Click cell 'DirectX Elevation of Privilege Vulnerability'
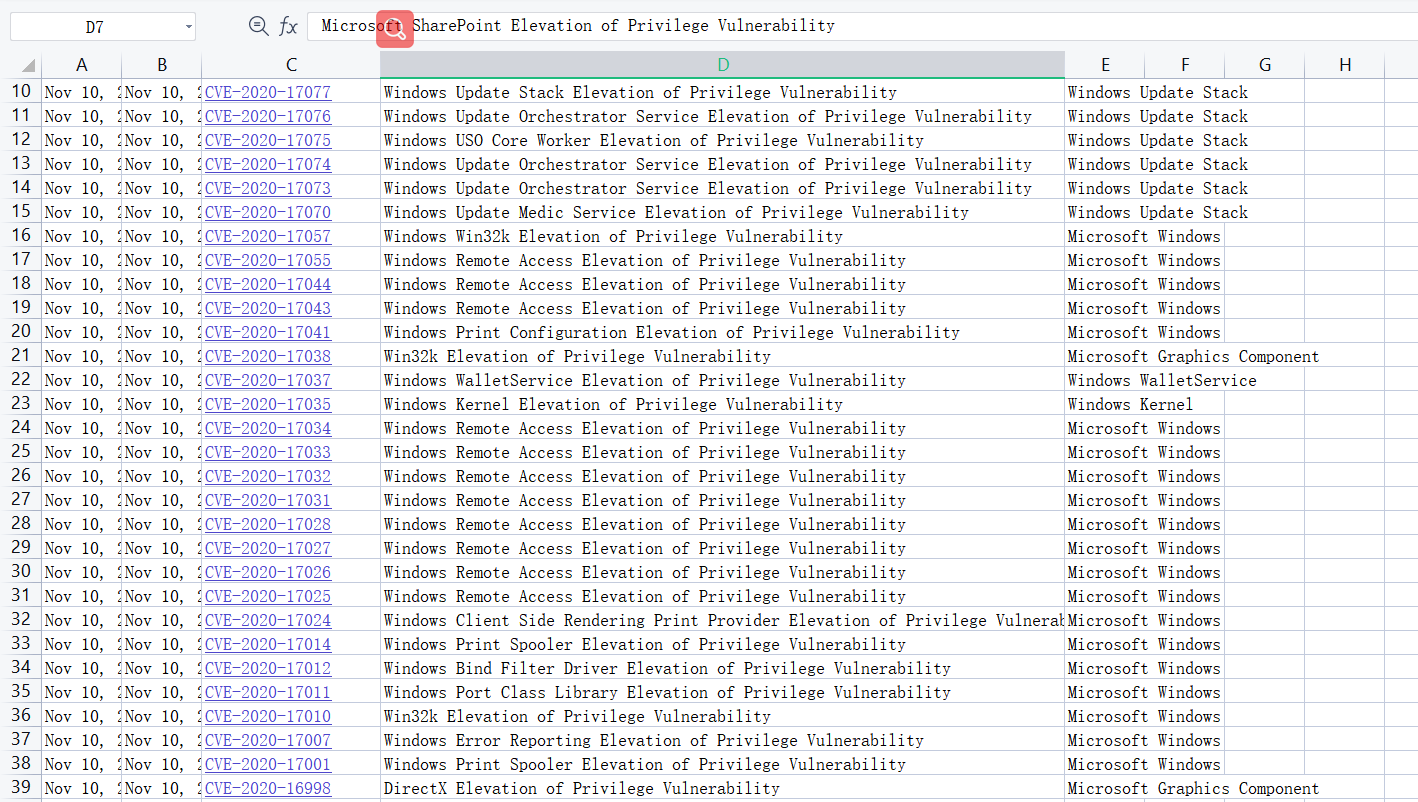Image resolution: width=1418 pixels, height=802 pixels. click(723, 788)
